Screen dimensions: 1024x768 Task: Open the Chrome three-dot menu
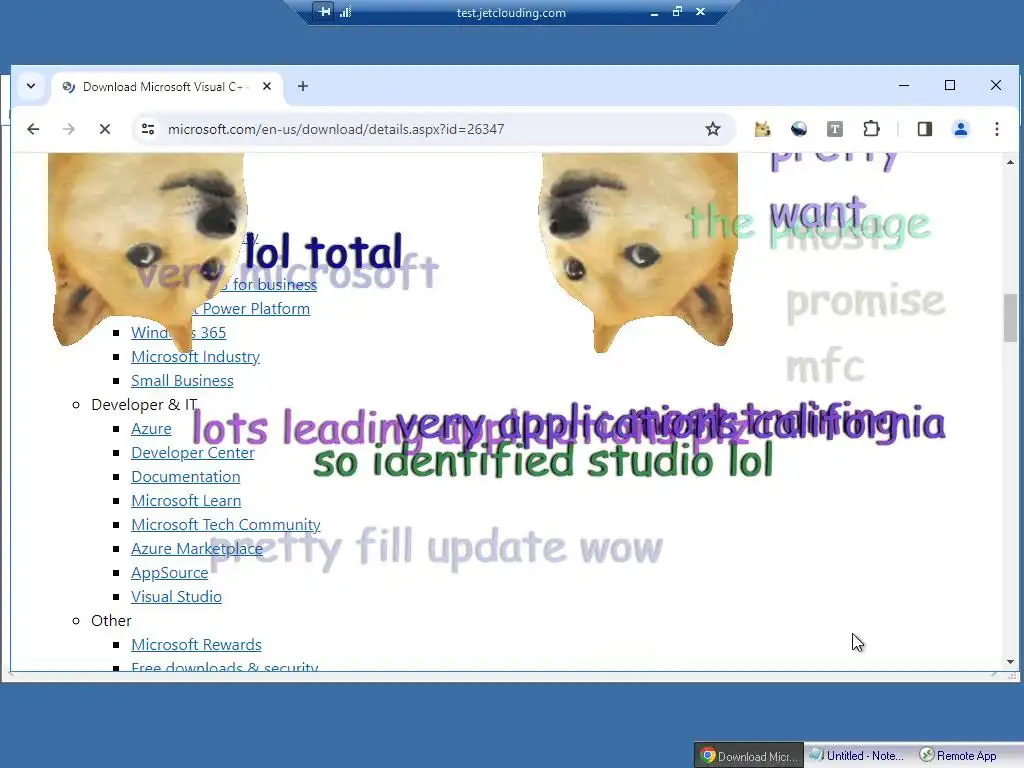[997, 129]
